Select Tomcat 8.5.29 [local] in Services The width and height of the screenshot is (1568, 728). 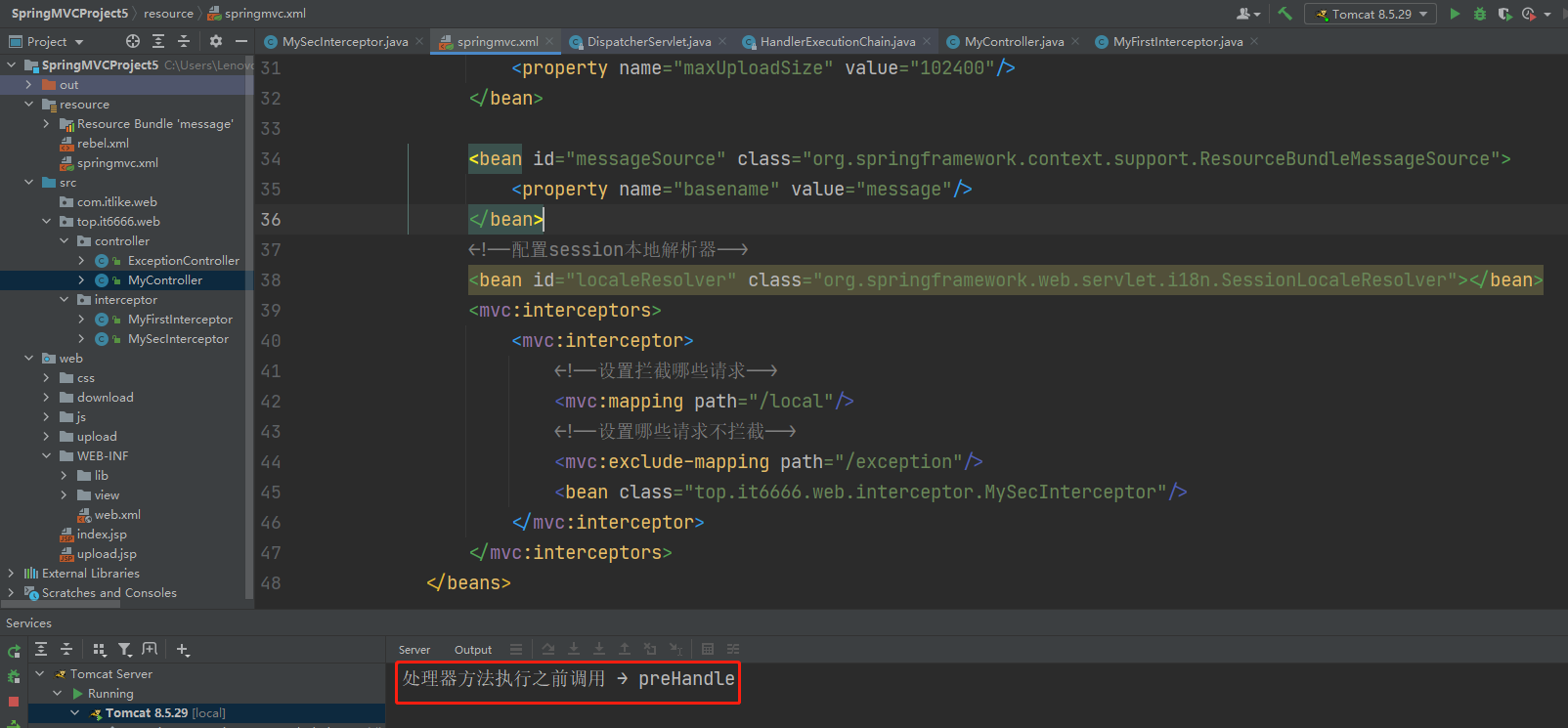click(164, 713)
